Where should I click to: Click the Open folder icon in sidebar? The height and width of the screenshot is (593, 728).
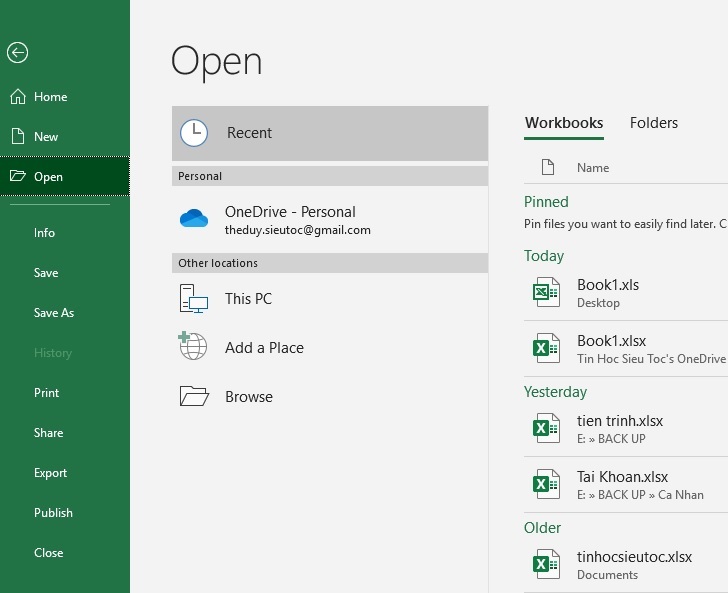[18, 176]
